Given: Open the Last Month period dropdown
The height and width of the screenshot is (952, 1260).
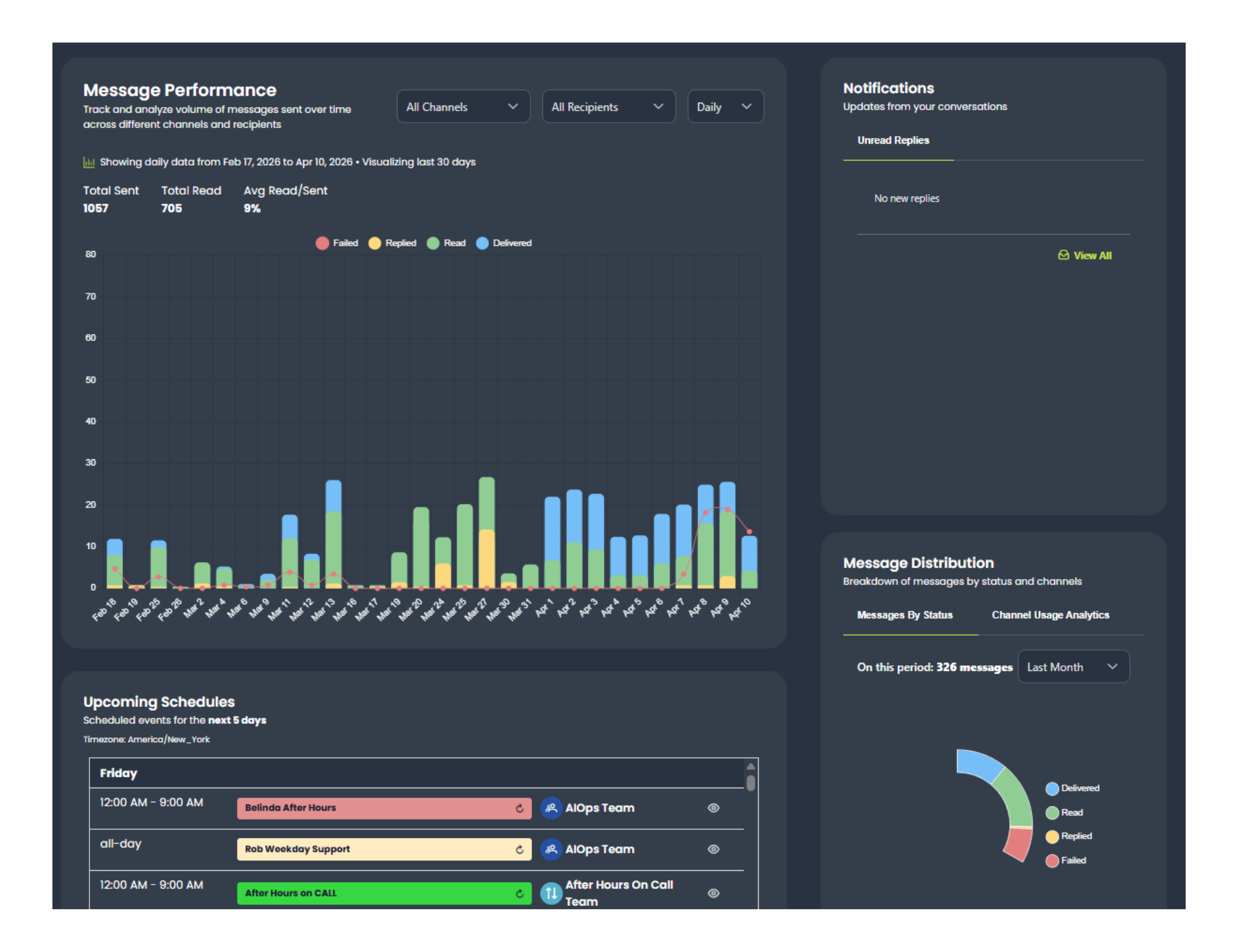Looking at the screenshot, I should click(x=1073, y=667).
